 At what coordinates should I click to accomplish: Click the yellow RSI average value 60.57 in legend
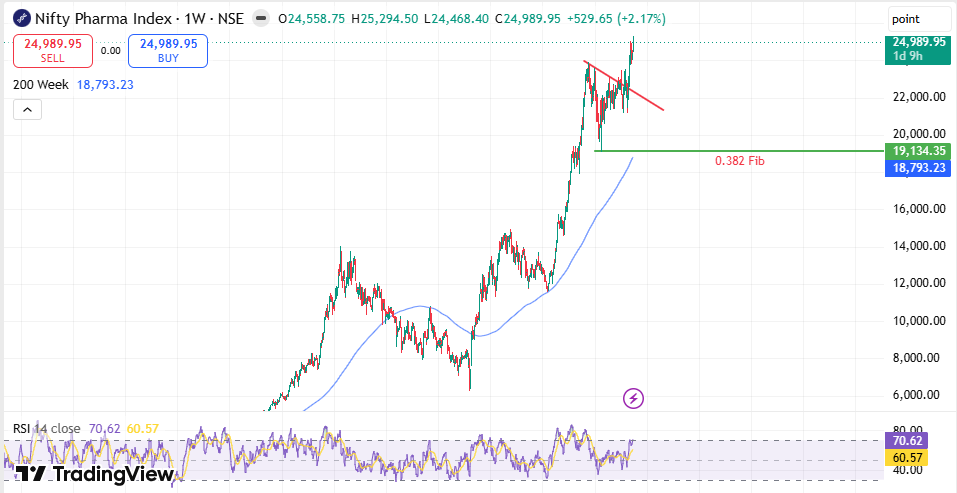coord(142,428)
